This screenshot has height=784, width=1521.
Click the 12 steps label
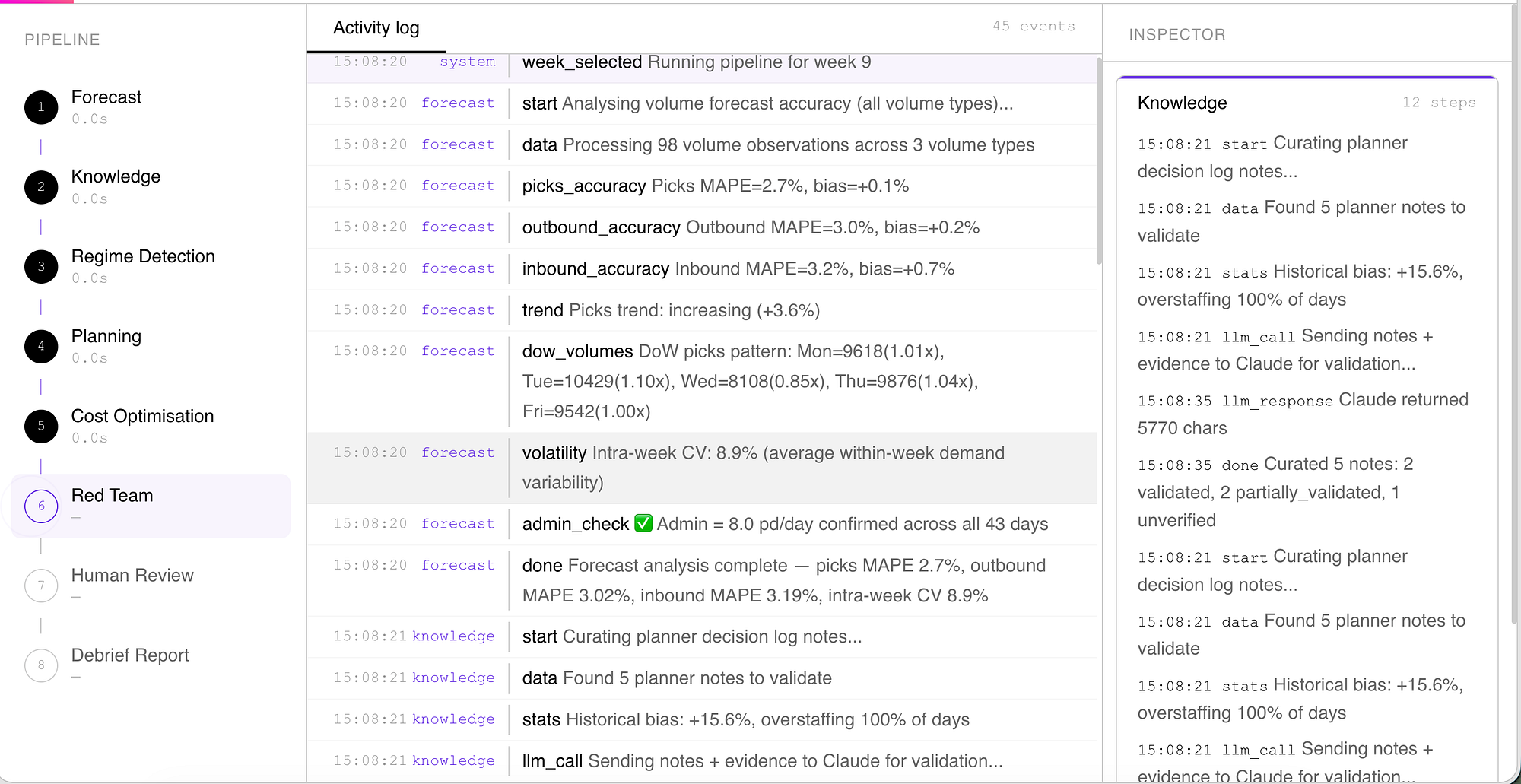(x=1439, y=103)
